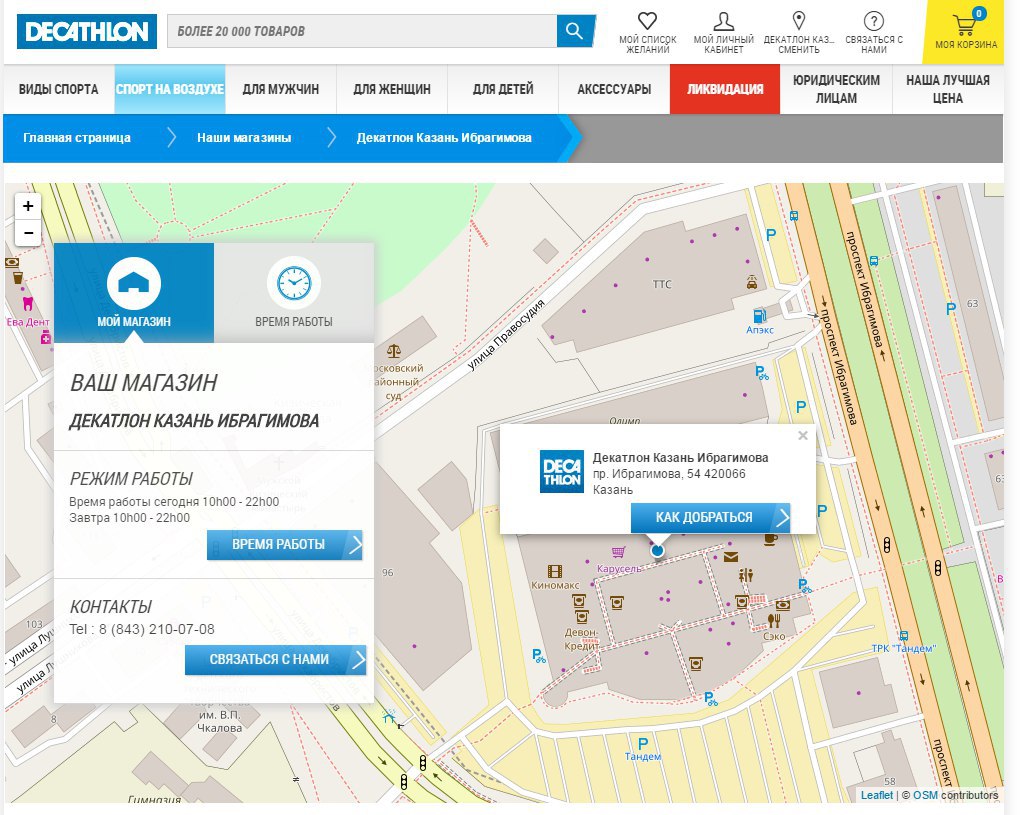
Task: Click the Девон-Кредит bank icon
Action: click(582, 616)
